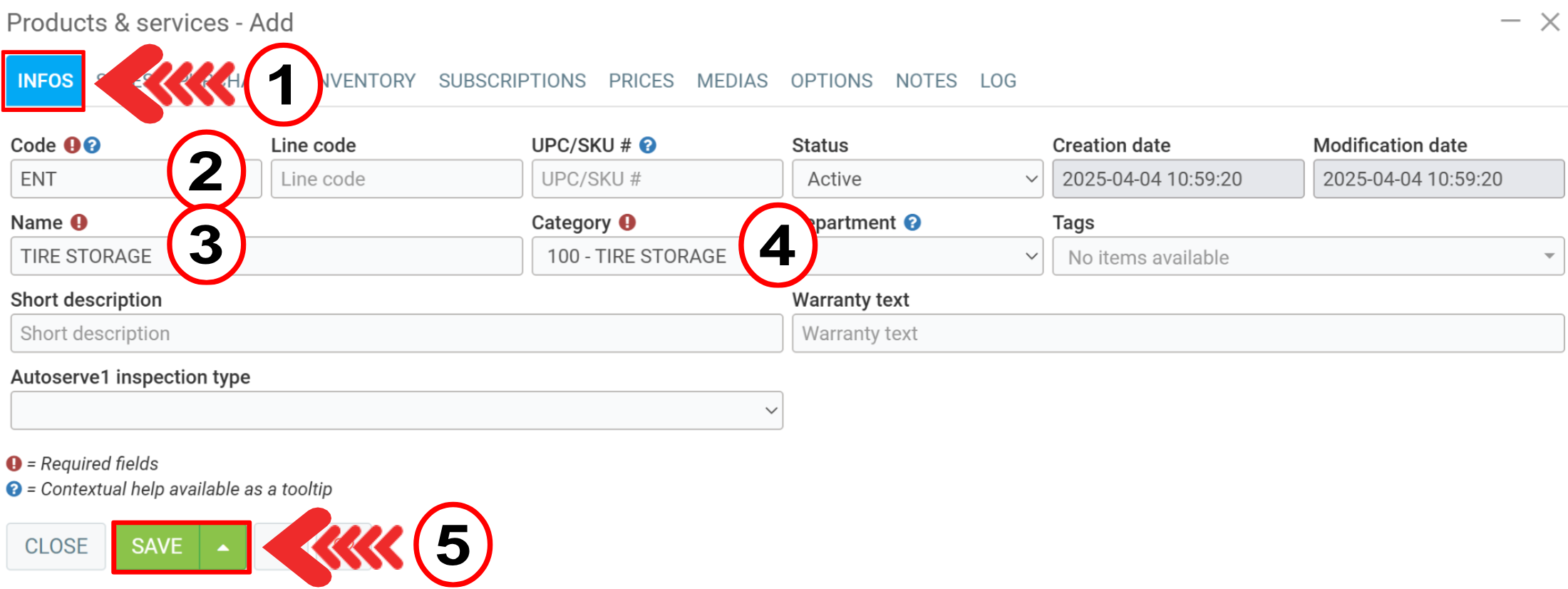Click the Category required-field warning icon
Screen dimensions: 1568x589
(x=627, y=222)
